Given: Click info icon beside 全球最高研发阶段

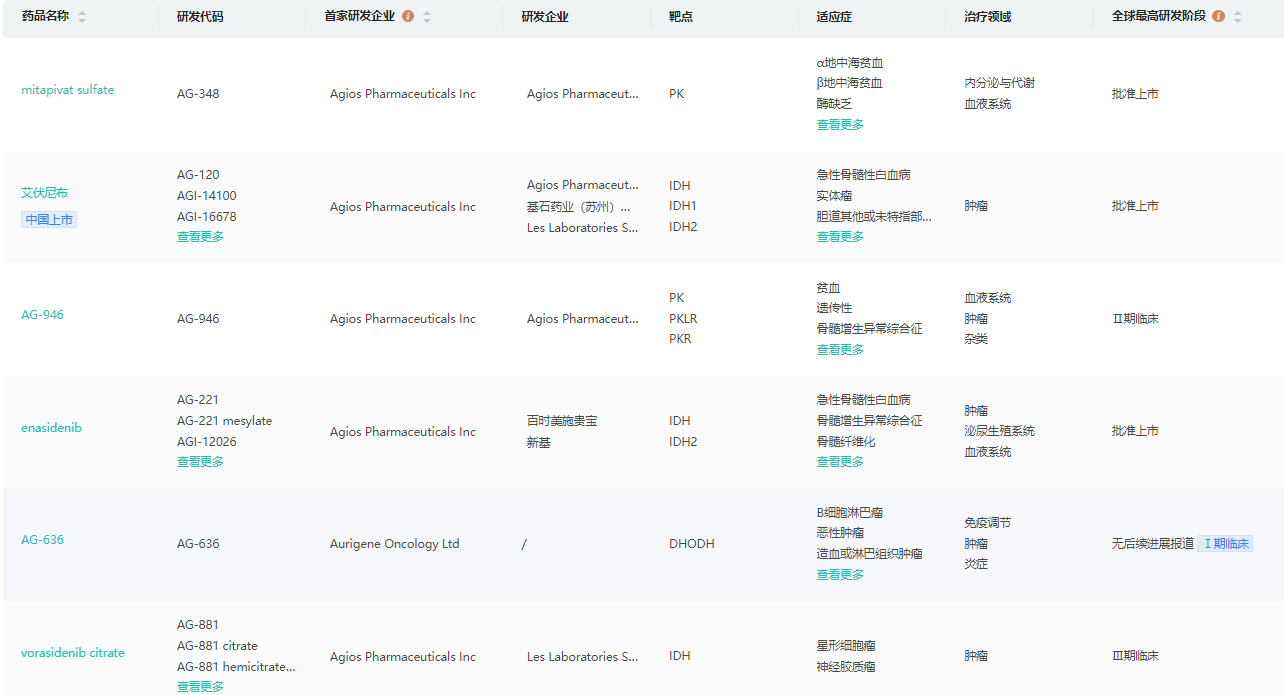Looking at the screenshot, I should 1218,17.
